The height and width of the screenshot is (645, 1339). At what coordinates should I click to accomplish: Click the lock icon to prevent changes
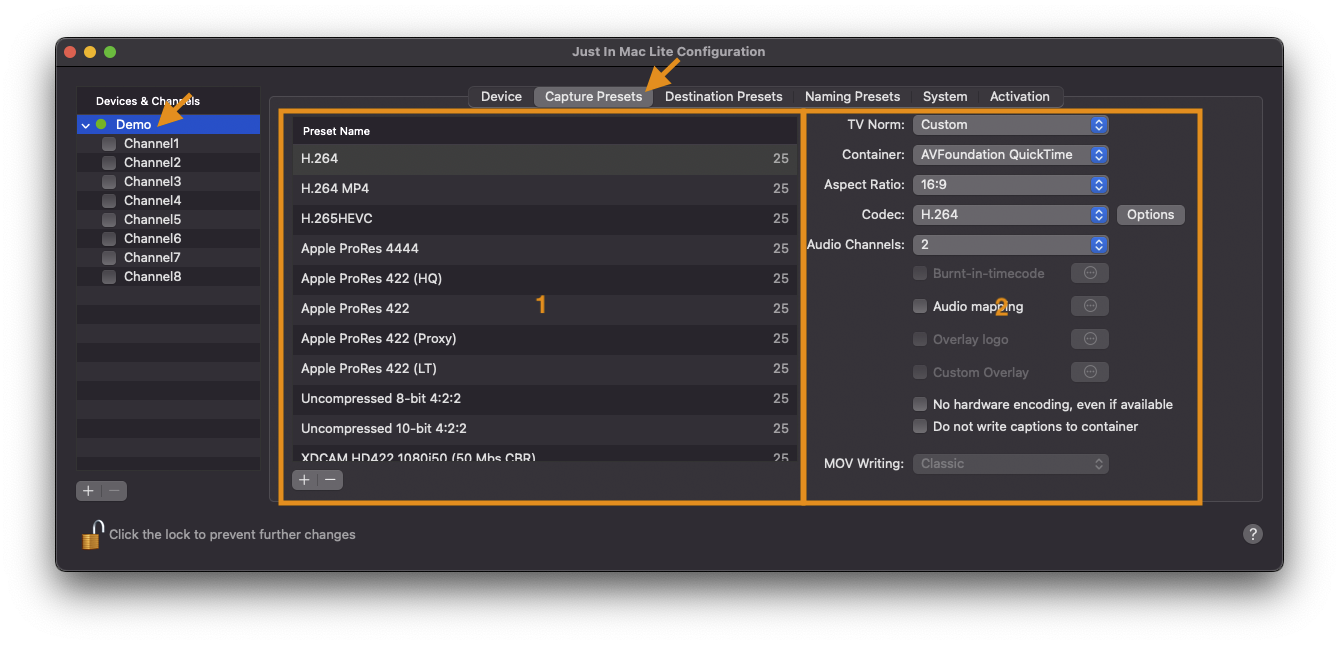coord(92,534)
